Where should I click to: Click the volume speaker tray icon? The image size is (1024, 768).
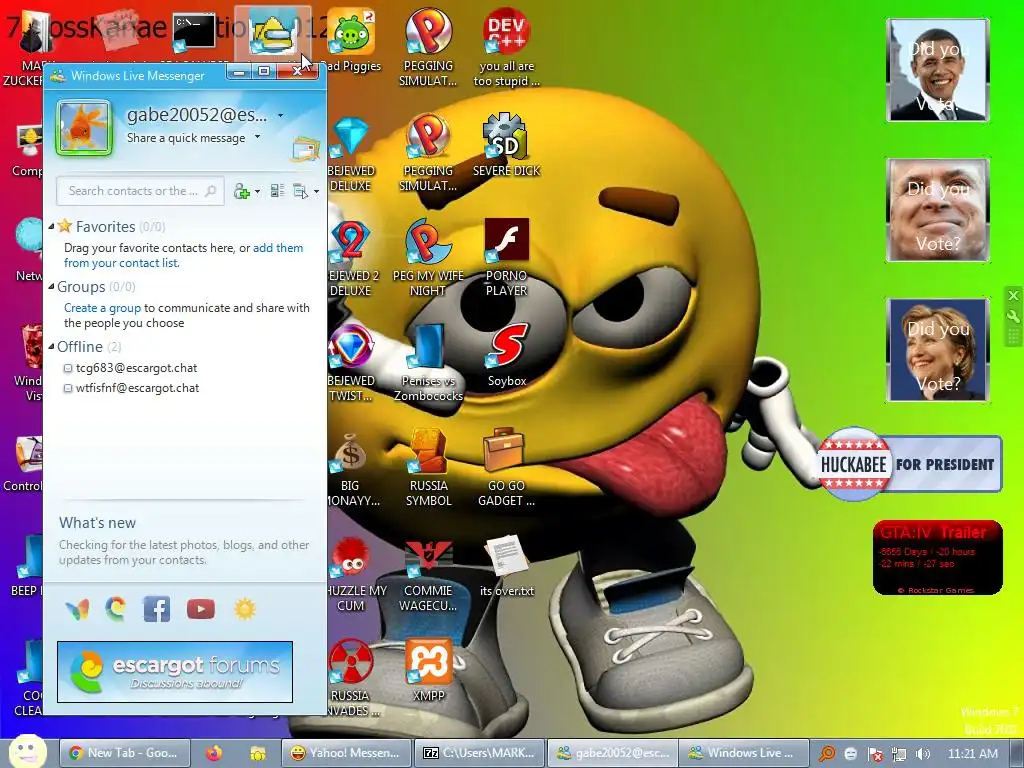[x=922, y=754]
